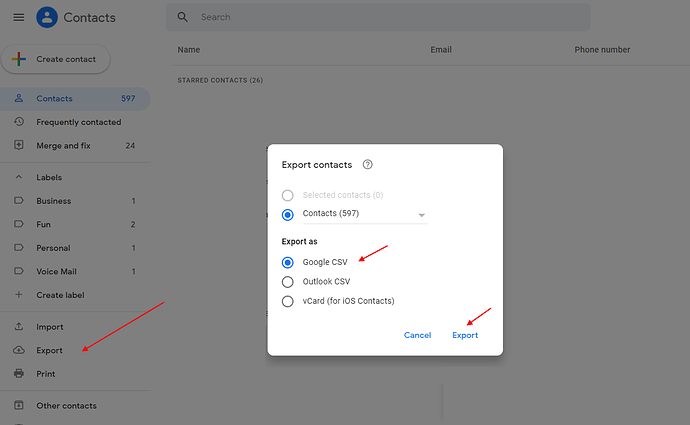Open Merge and fix in sidebar
Viewport: 690px width, 425px height.
(x=75, y=145)
